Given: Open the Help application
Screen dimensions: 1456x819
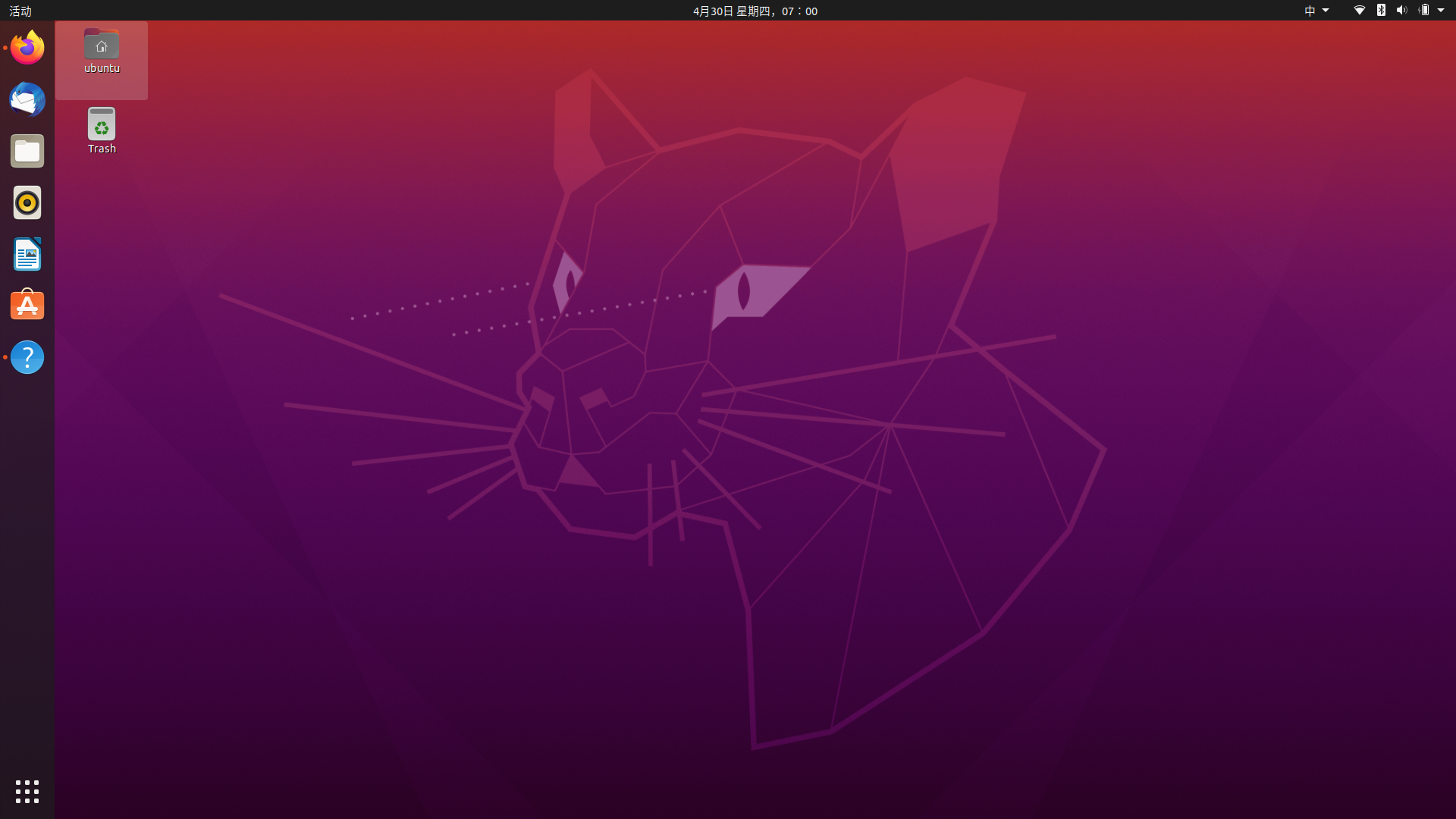Looking at the screenshot, I should pyautogui.click(x=27, y=357).
